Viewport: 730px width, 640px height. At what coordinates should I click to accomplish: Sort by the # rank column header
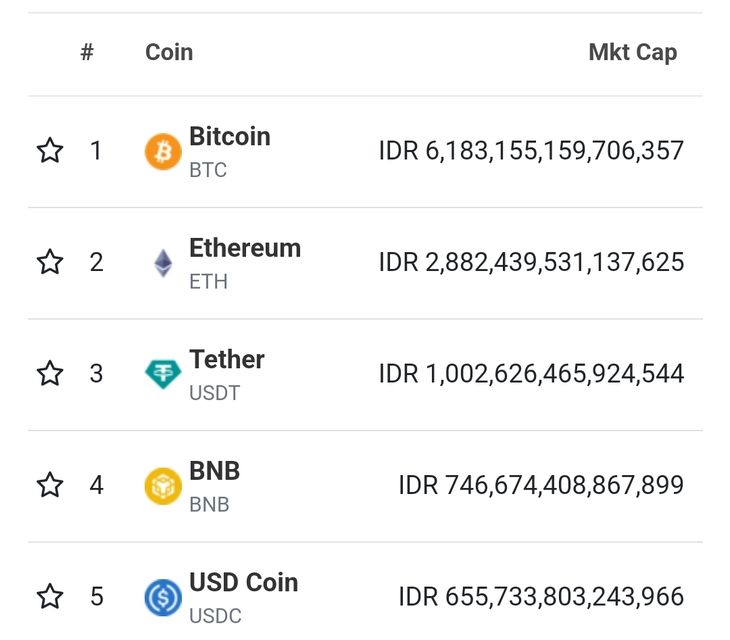[87, 52]
